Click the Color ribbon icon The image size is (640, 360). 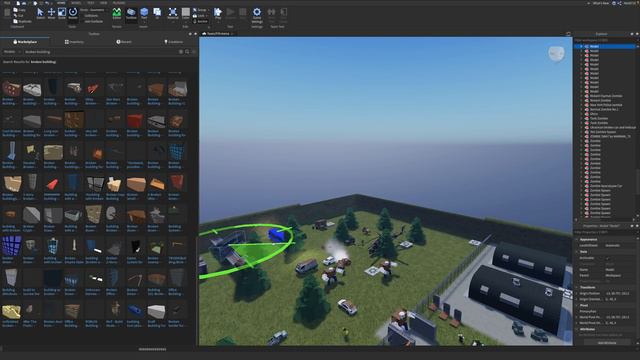(186, 12)
